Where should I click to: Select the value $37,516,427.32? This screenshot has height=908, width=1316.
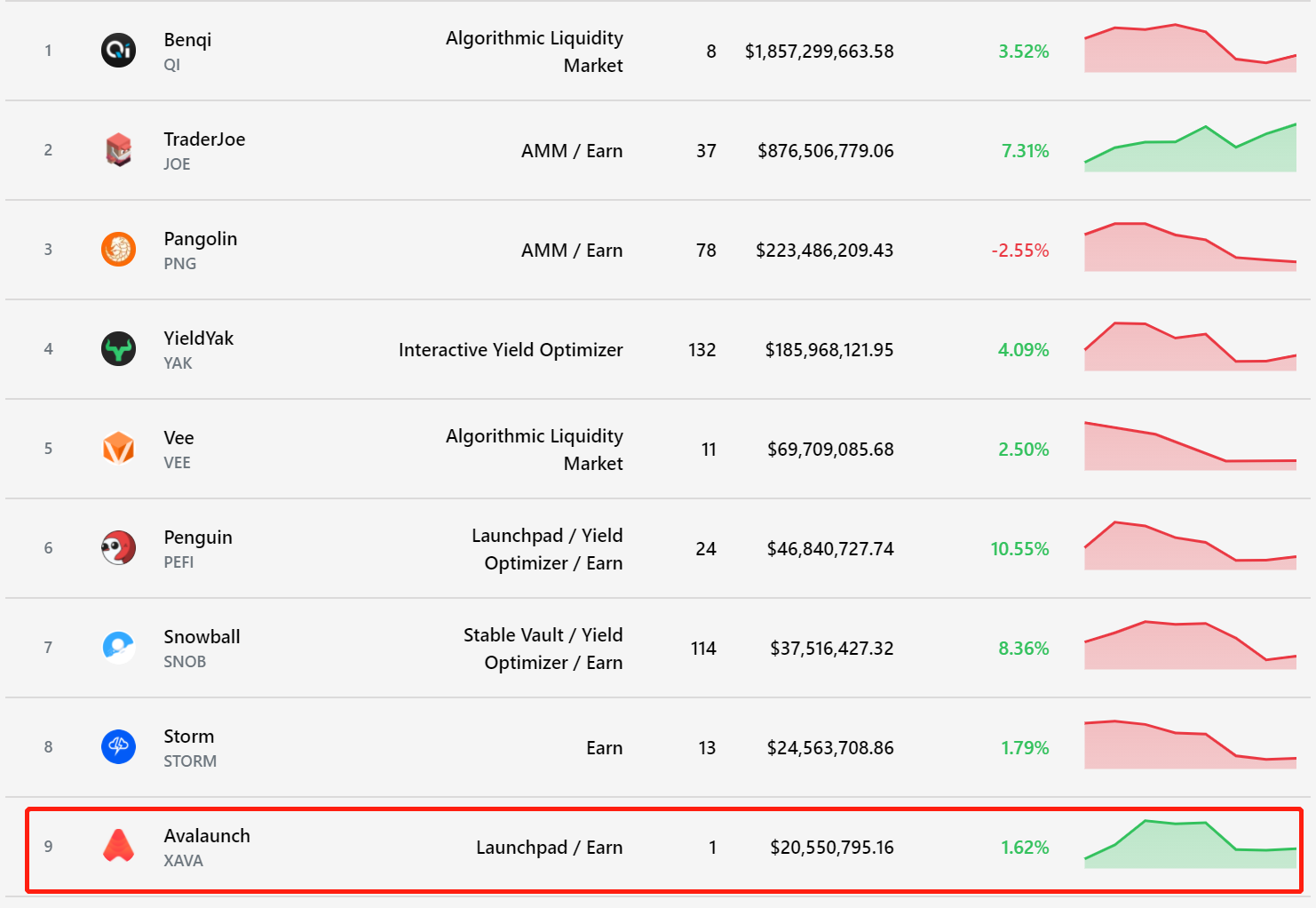[832, 649]
